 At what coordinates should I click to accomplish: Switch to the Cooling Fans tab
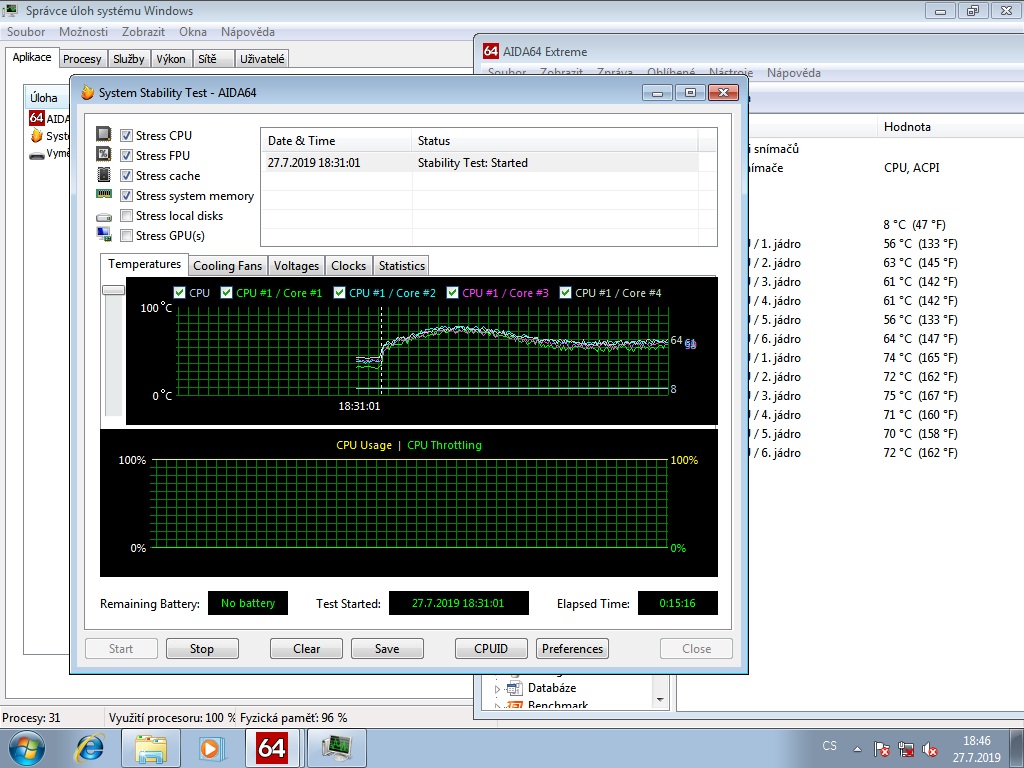coord(227,266)
